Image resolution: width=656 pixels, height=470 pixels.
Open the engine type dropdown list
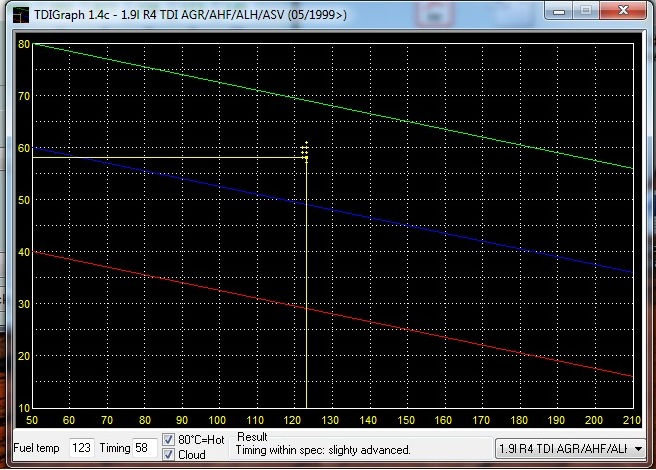pyautogui.click(x=638, y=448)
